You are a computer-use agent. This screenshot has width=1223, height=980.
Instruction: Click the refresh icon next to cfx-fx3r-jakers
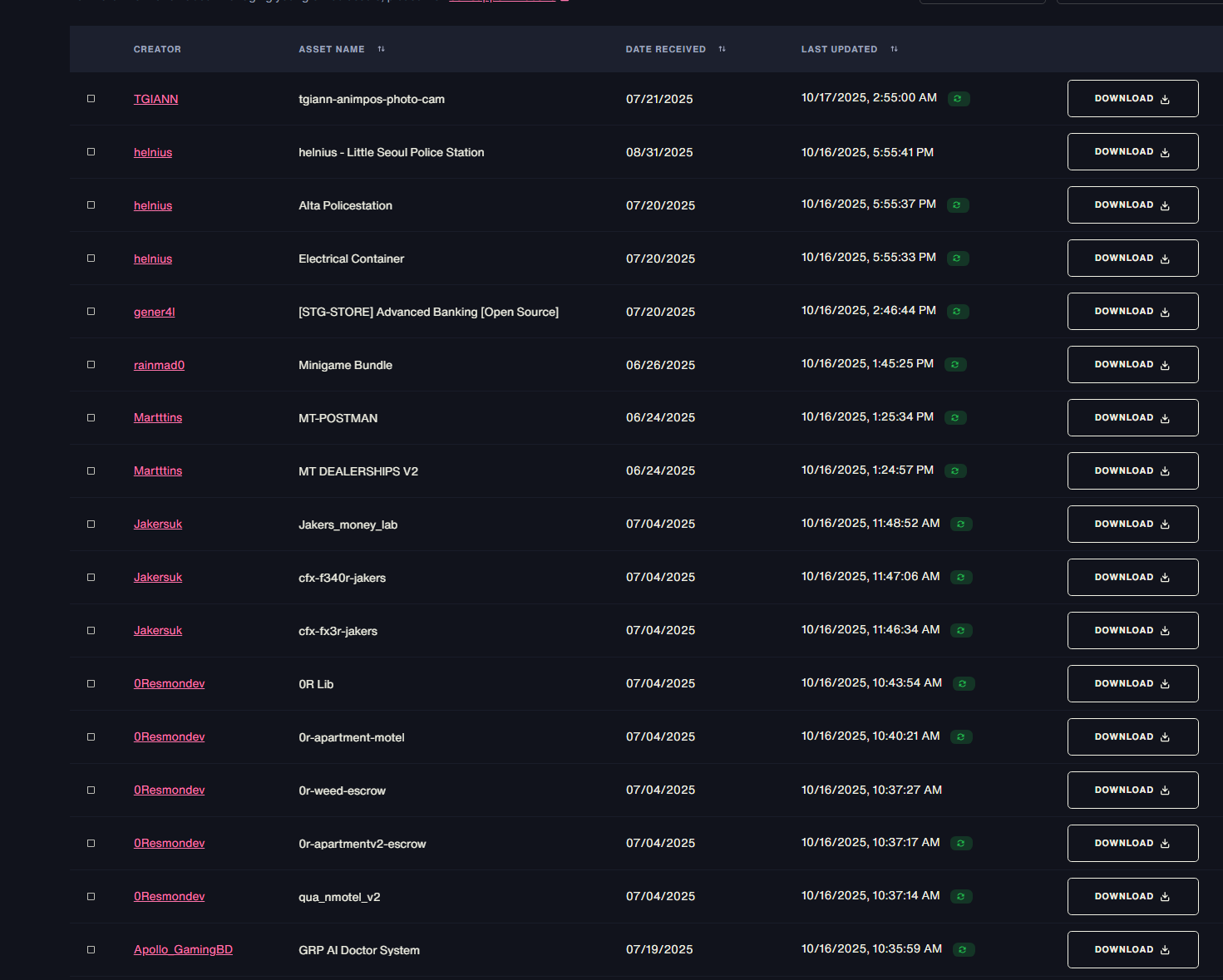point(961,631)
